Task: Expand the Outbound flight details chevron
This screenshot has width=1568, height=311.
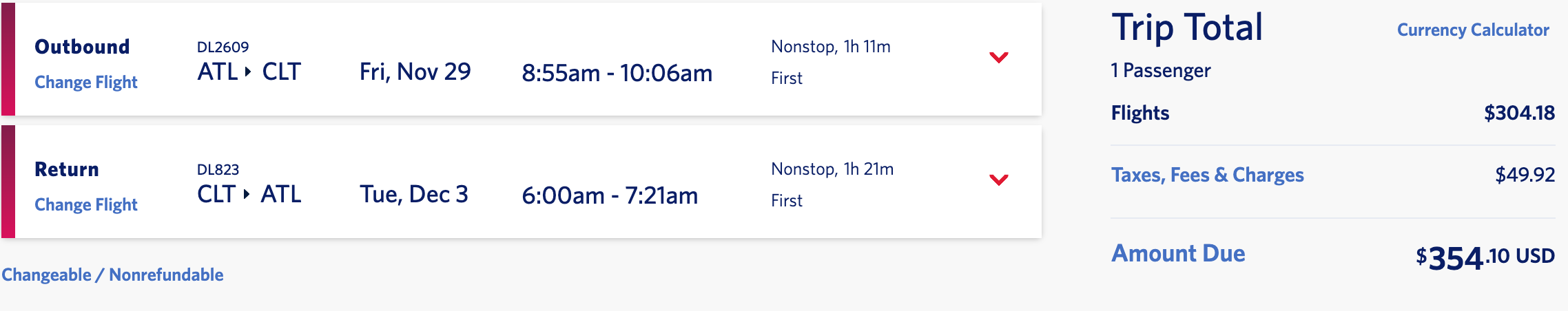Action: coord(998,58)
